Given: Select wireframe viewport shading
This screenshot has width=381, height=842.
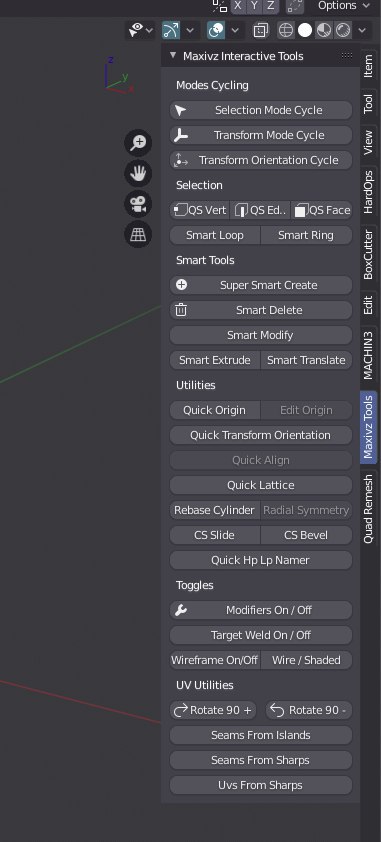Looking at the screenshot, I should point(285,31).
